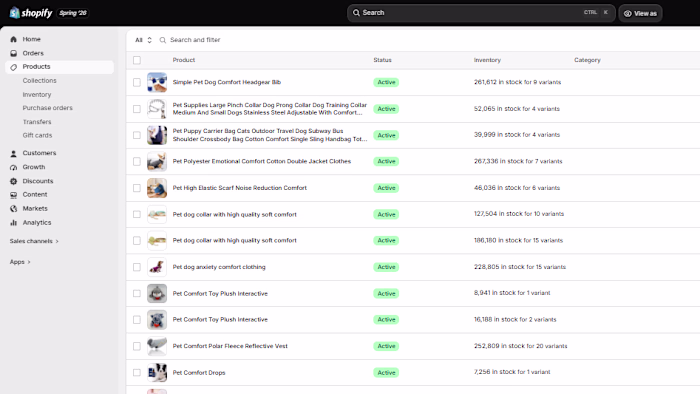Open Pet Comfort Polar Fleece Reflective Vest product
700x394 pixels.
point(230,346)
